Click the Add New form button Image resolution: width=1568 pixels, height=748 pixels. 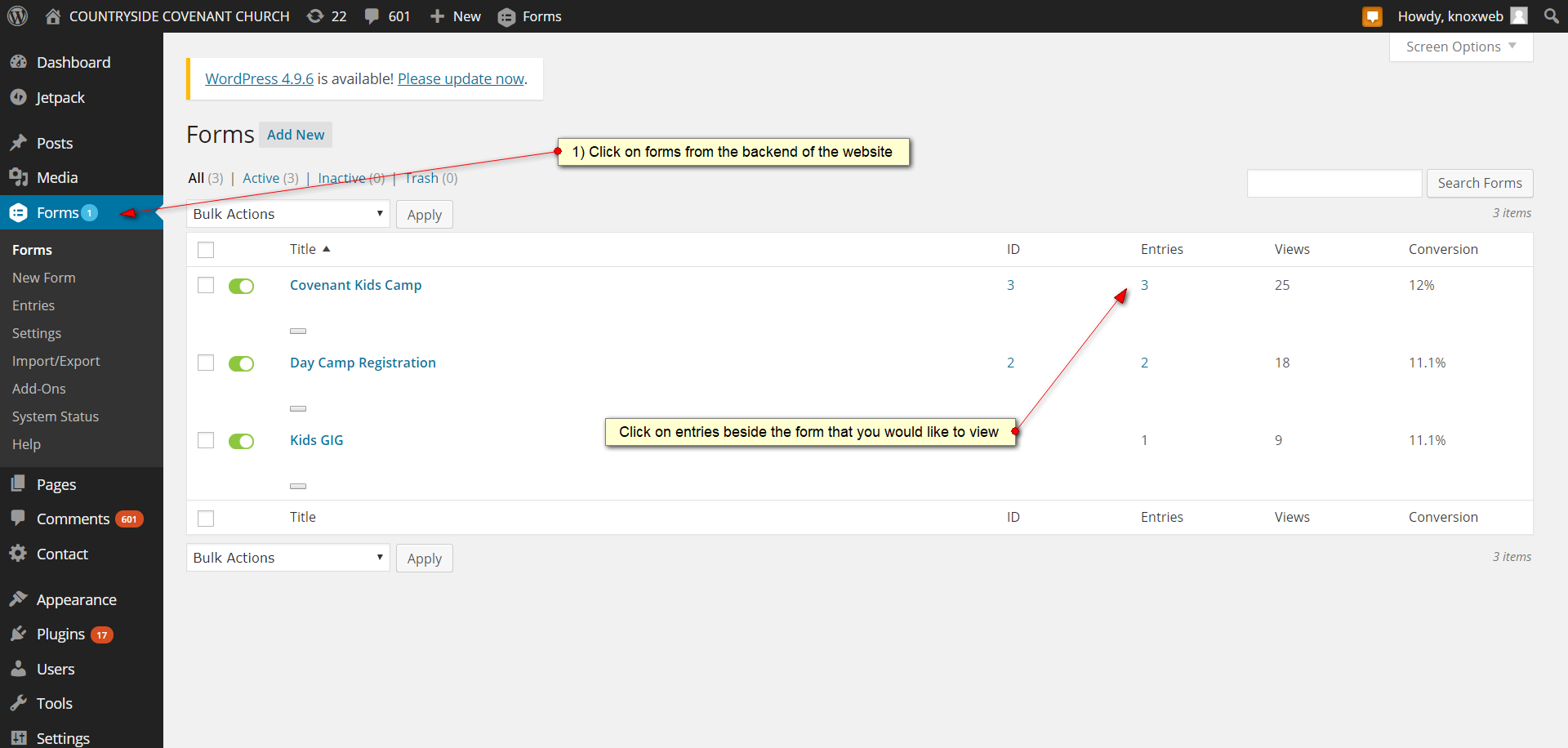296,135
